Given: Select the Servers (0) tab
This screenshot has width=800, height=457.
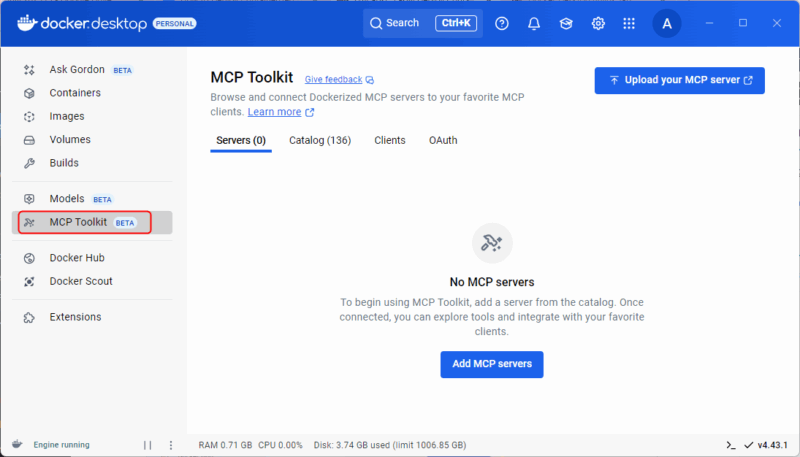Looking at the screenshot, I should click(x=241, y=141).
